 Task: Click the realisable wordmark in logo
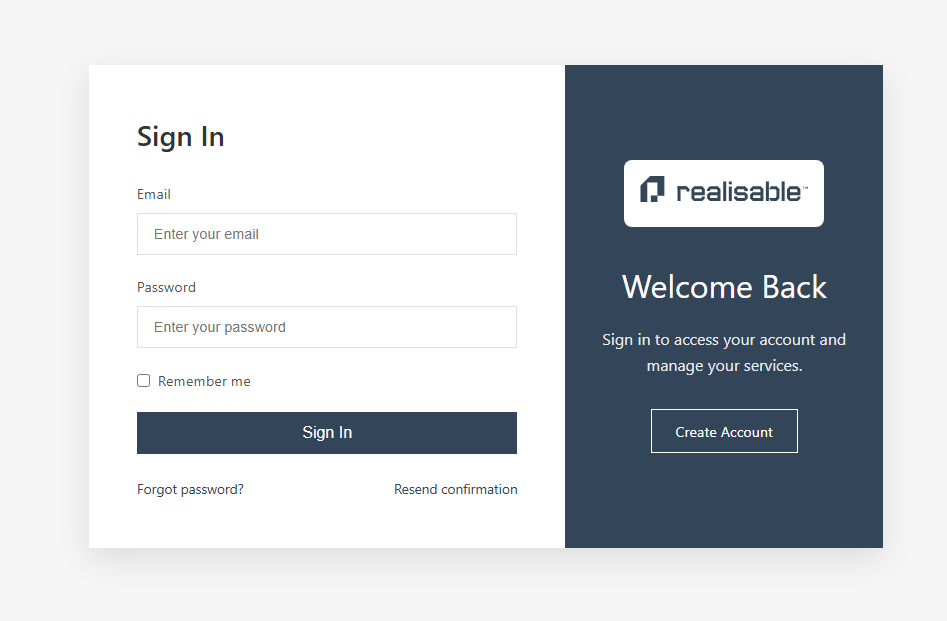738,192
